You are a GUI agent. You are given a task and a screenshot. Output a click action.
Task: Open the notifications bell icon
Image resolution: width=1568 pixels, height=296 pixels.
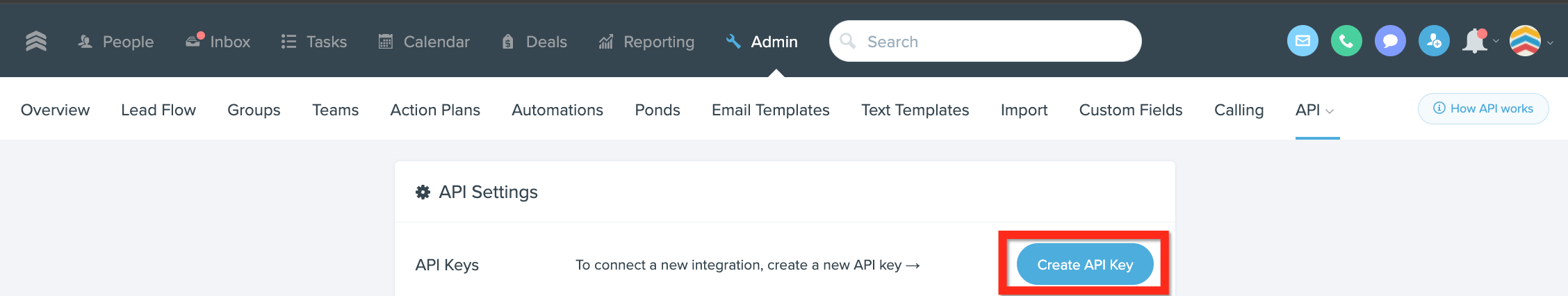point(1474,42)
